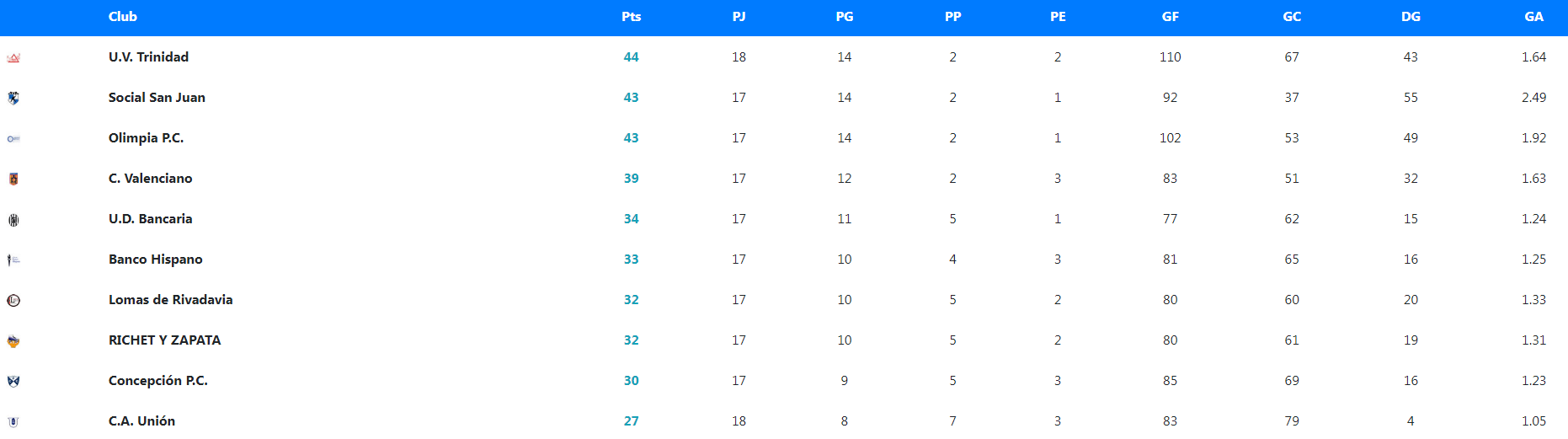Open the Olimpia P.C. team name
Viewport: 1568px width, 439px height.
tap(146, 138)
